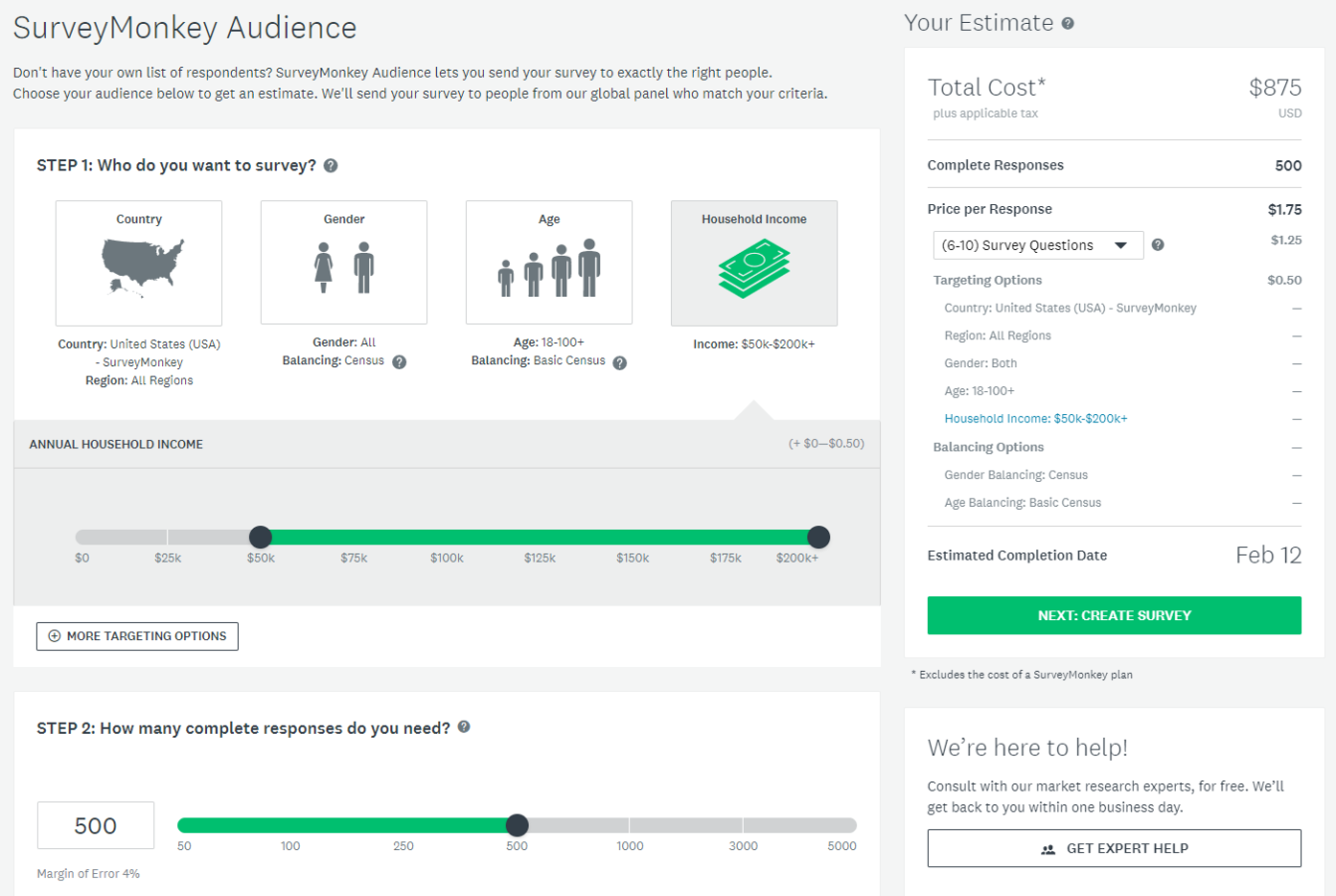
Task: Click help icon beside Survey Questions dropdown
Action: [1158, 245]
